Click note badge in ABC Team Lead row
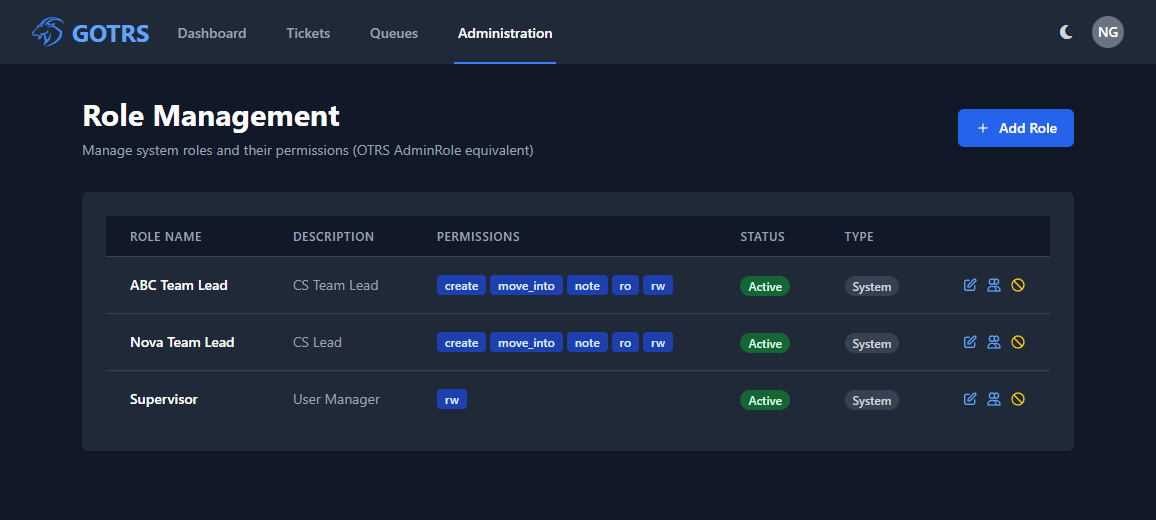 click(588, 285)
